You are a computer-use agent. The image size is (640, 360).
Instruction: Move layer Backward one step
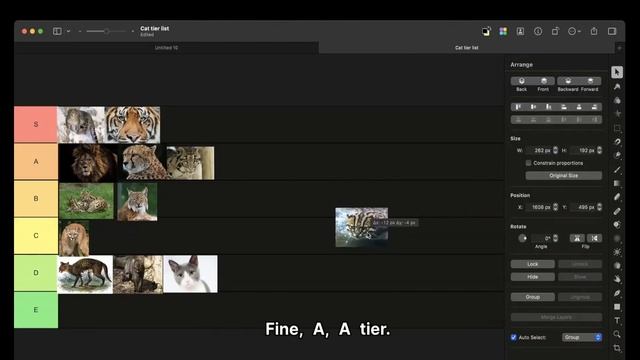tap(568, 81)
